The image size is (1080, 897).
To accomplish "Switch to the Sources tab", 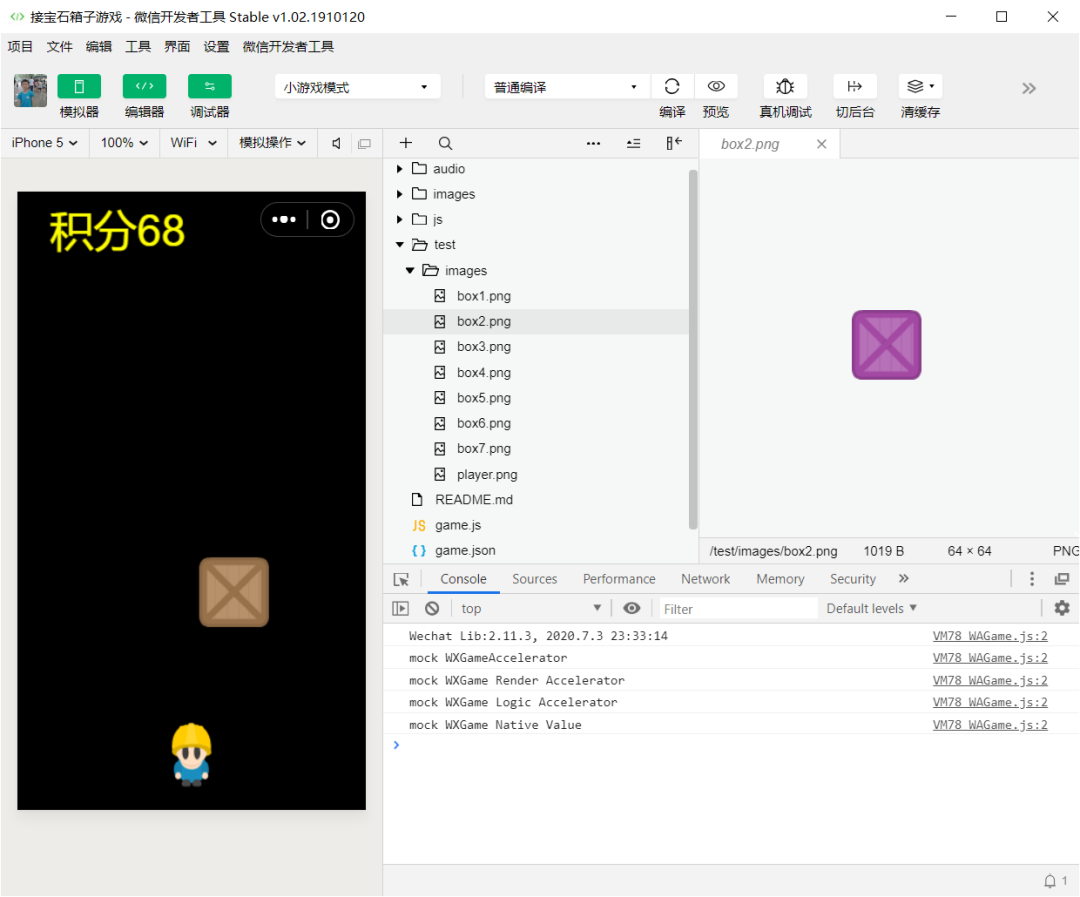I will point(534,579).
